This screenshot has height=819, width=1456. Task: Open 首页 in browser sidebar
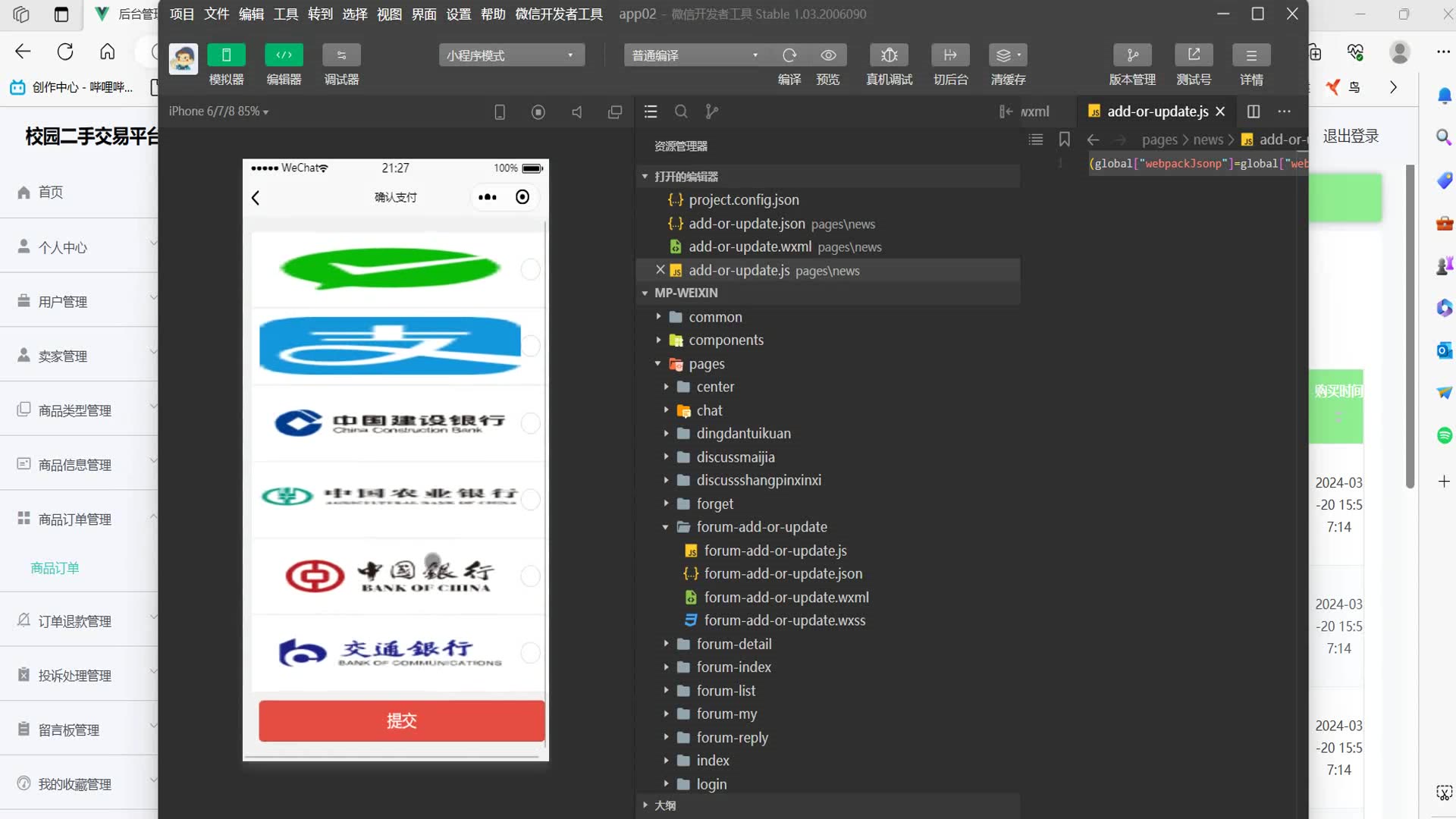pos(51,193)
